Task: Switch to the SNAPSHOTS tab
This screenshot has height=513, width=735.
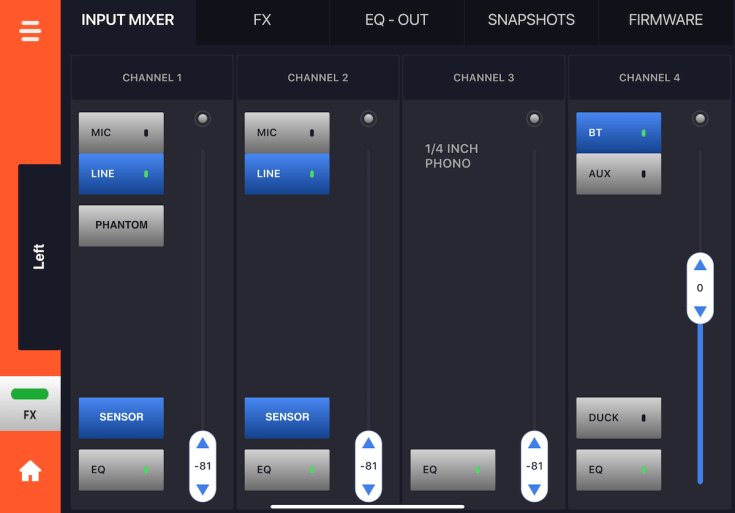Action: (531, 20)
